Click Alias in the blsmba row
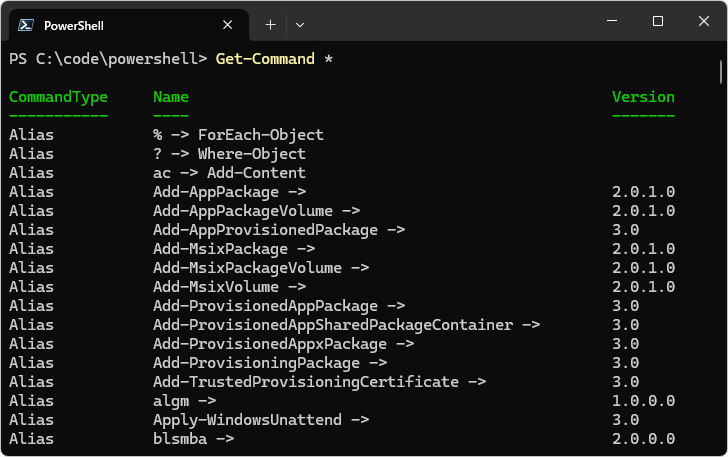728x457 pixels. pyautogui.click(x=32, y=439)
